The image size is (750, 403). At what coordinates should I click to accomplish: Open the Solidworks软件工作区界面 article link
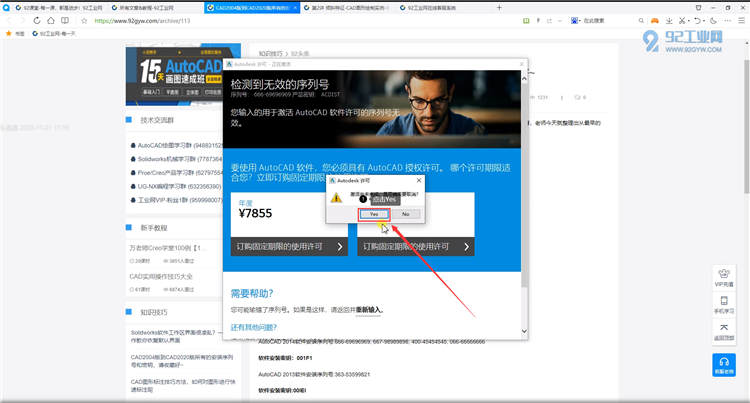coord(176,336)
